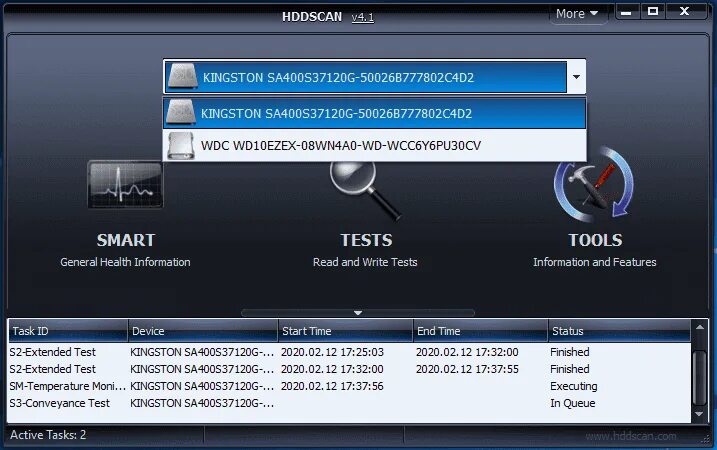717x450 pixels.
Task: Open the TOOLS hammer and screwdriver icon
Action: pos(594,183)
